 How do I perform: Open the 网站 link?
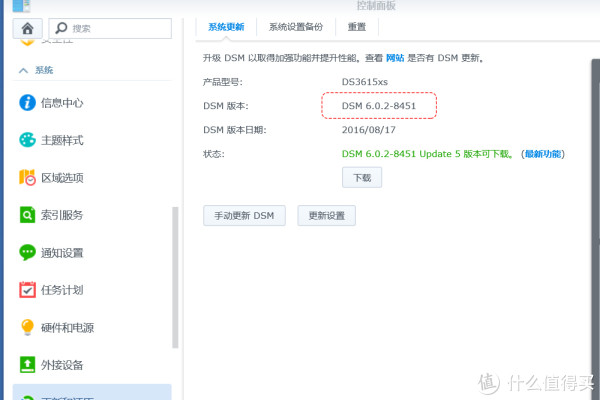click(395, 58)
